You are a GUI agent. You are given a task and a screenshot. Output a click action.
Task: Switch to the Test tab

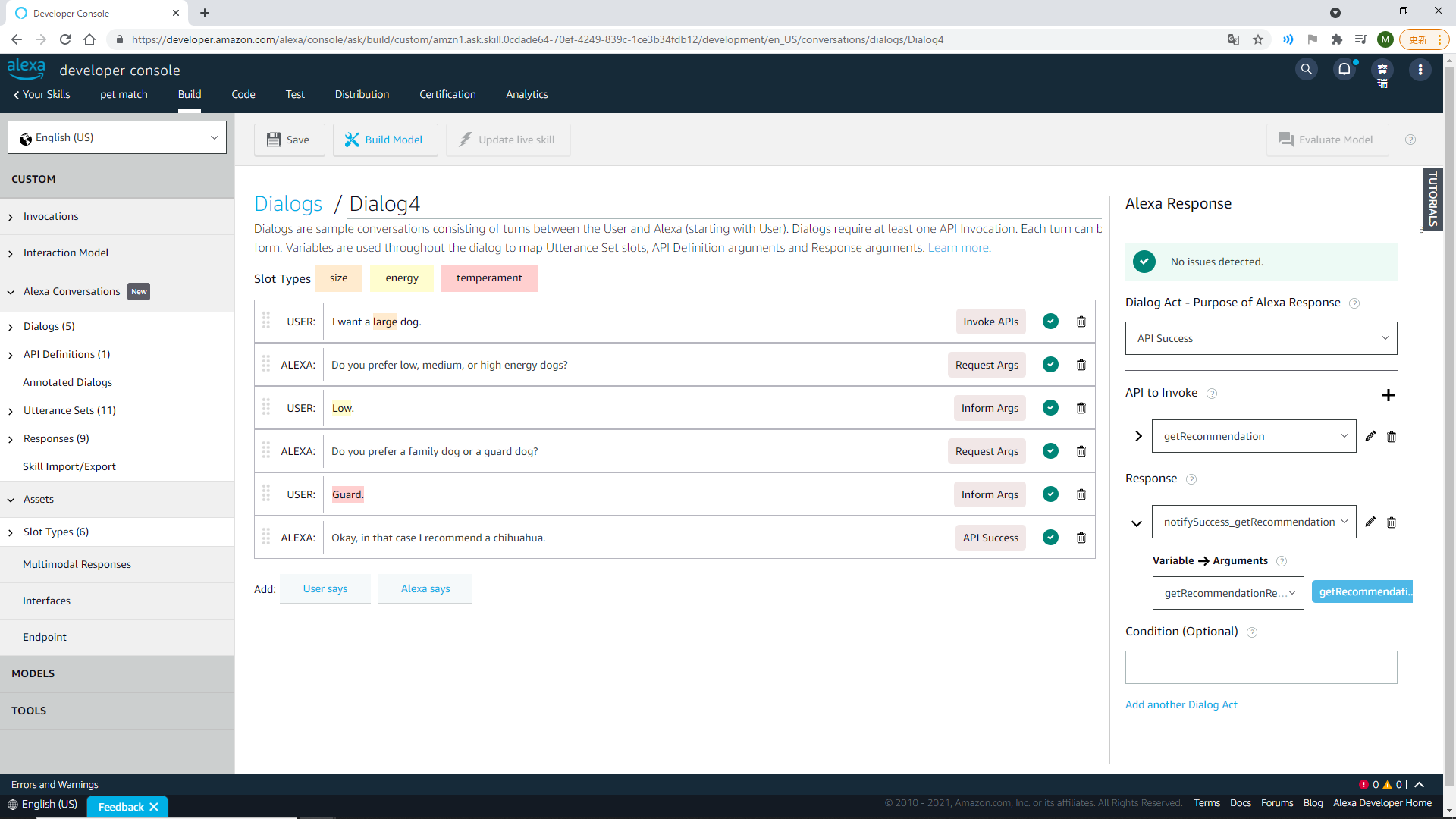295,94
